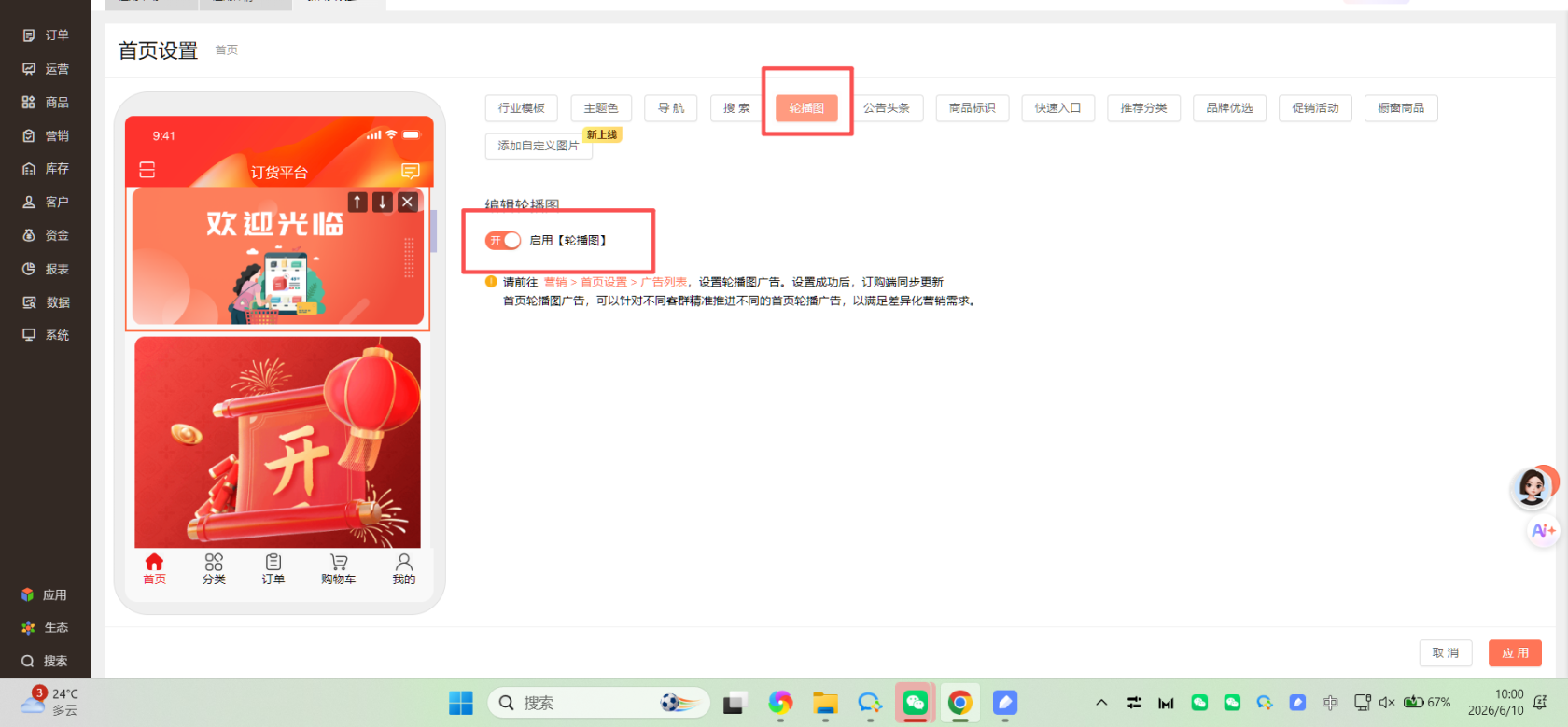The image size is (1568, 727).
Task: Remove carousel block with X icon
Action: pos(407,202)
